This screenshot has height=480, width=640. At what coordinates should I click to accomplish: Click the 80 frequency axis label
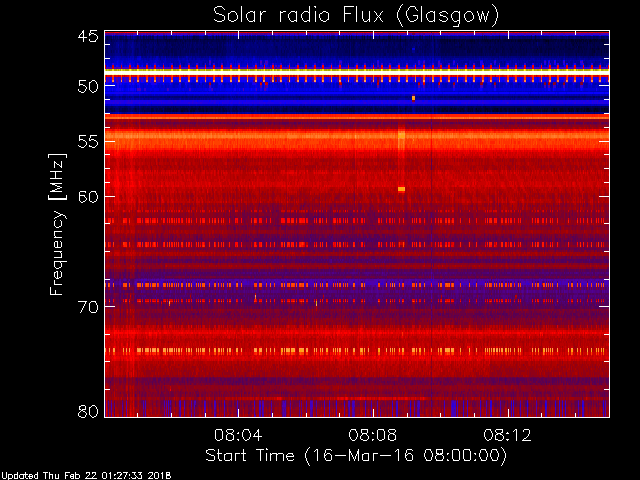[x=88, y=411]
